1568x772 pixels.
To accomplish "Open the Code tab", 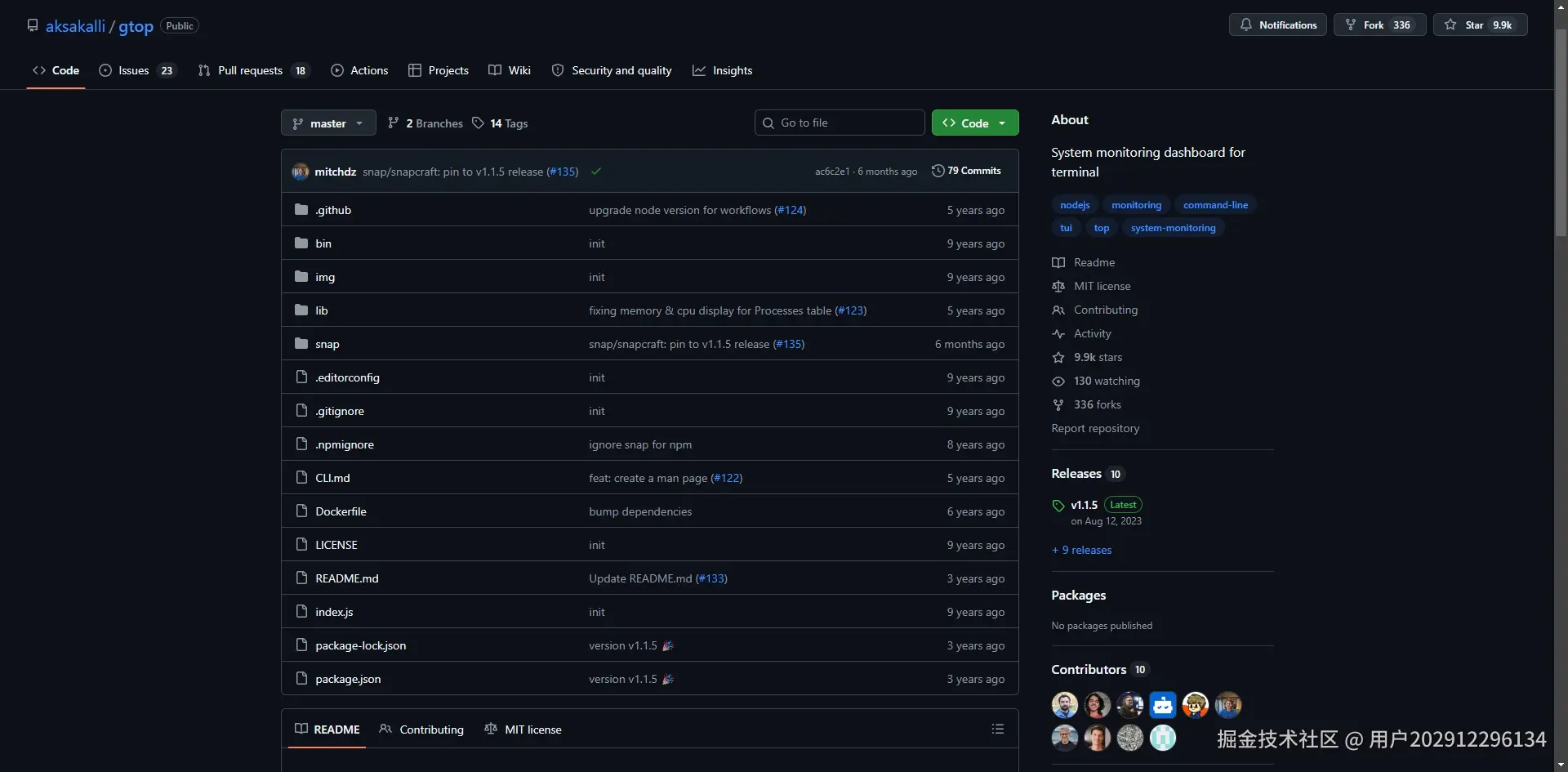I will [x=56, y=70].
